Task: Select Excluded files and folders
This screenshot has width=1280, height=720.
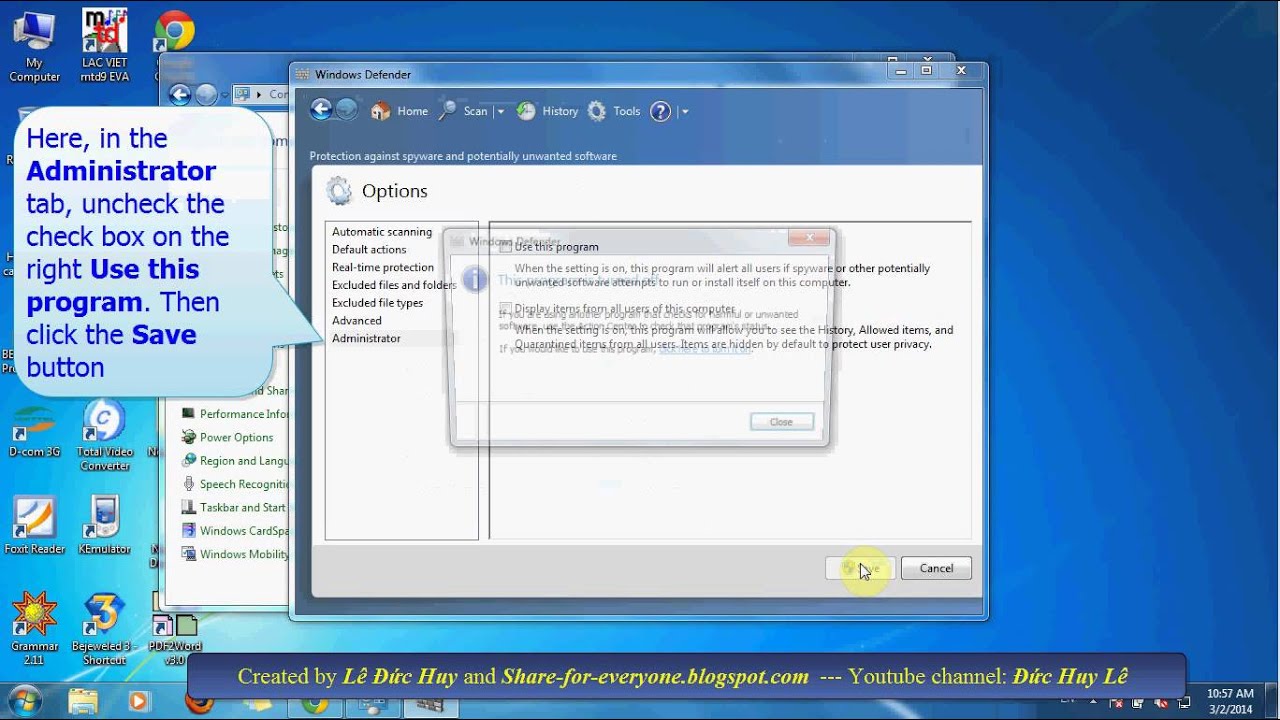Action: click(x=394, y=285)
